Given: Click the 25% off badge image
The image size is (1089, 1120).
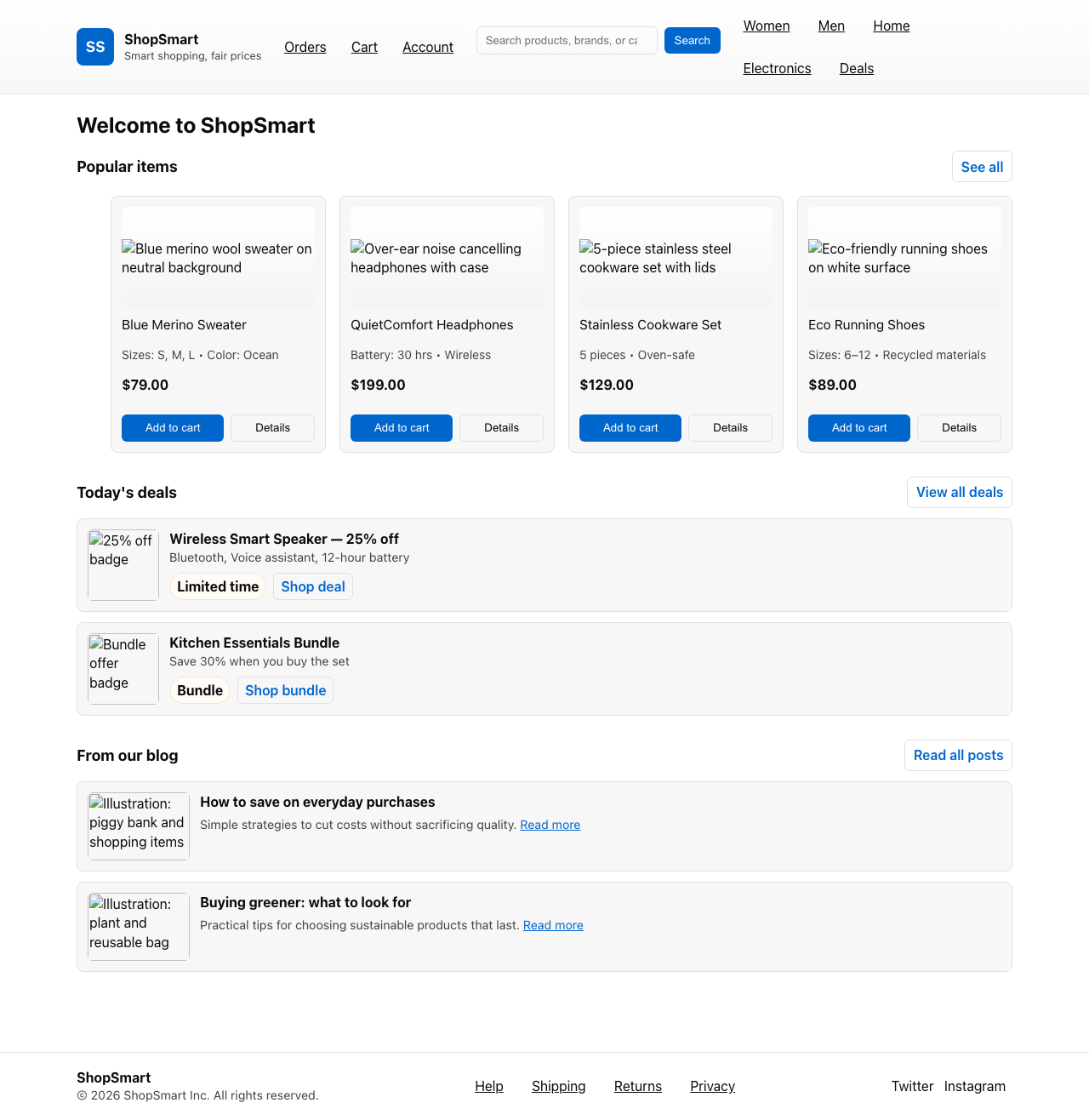Looking at the screenshot, I should tap(123, 565).
